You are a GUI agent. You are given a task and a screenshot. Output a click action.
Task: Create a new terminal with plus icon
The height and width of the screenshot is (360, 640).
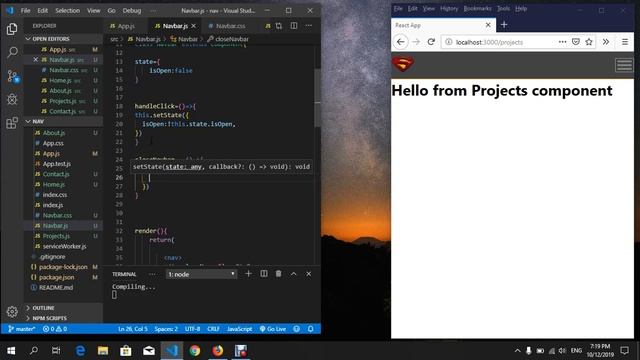pos(248,274)
